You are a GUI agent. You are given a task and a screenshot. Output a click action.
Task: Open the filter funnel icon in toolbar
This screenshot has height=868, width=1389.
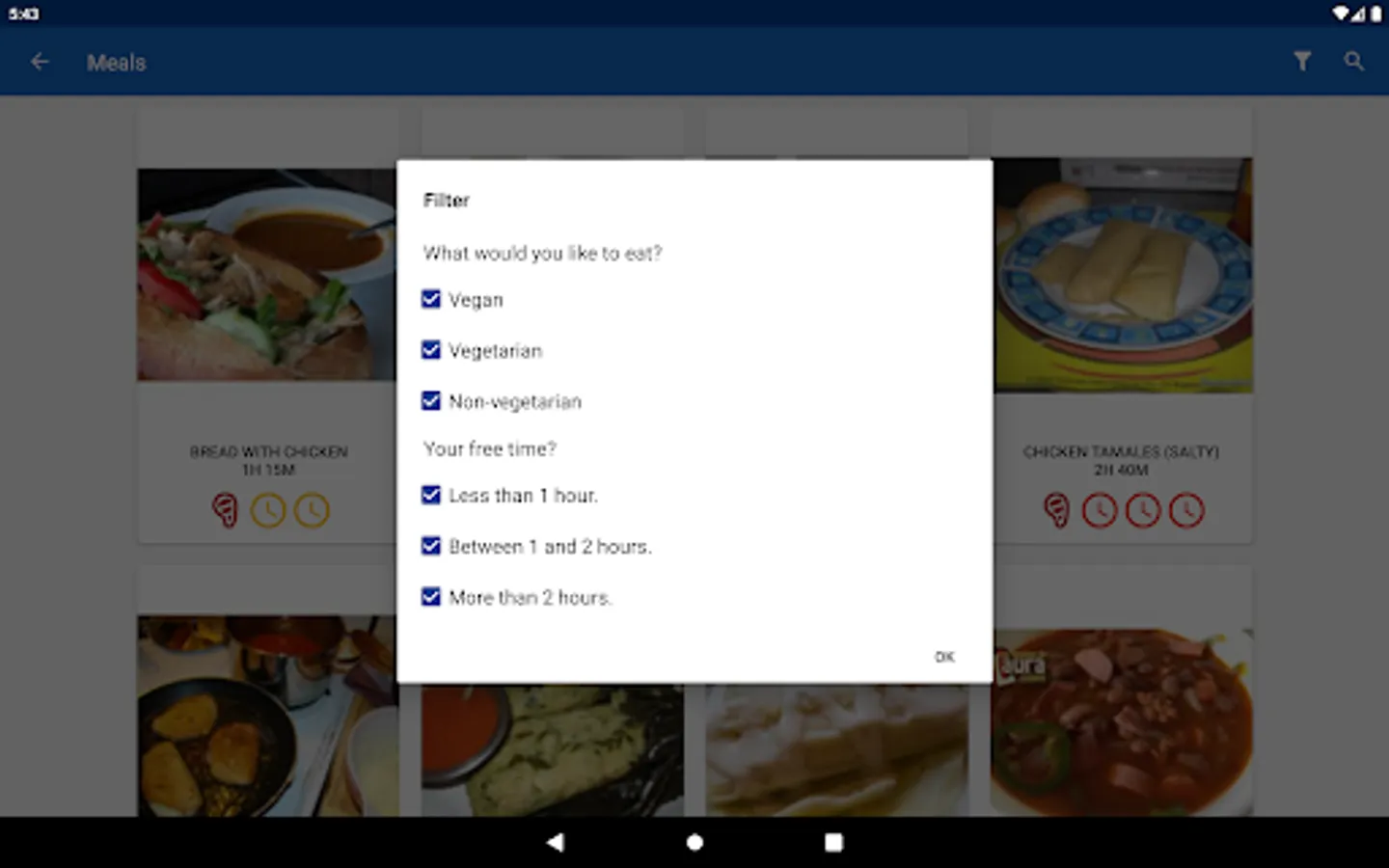1302,62
